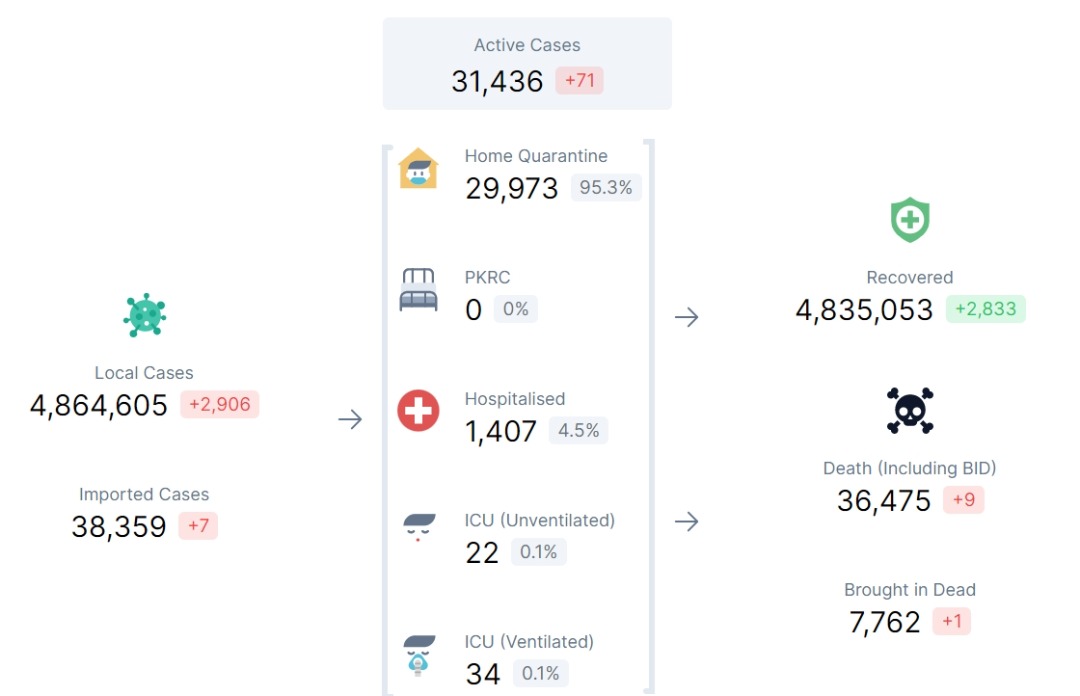Click the +2,906 local cases badge
Viewport: 1080px width, 696px height.
coord(220,404)
